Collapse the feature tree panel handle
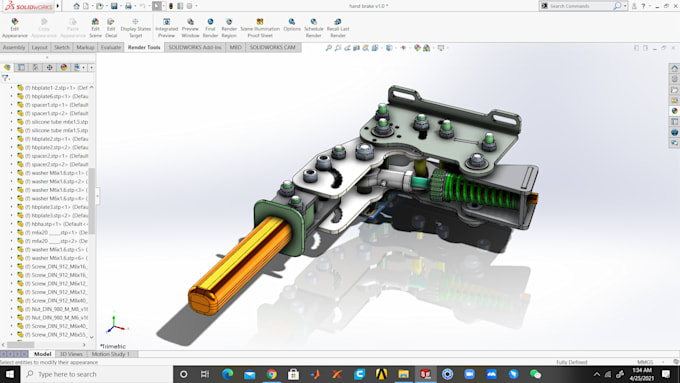680x383 pixels. [98, 196]
